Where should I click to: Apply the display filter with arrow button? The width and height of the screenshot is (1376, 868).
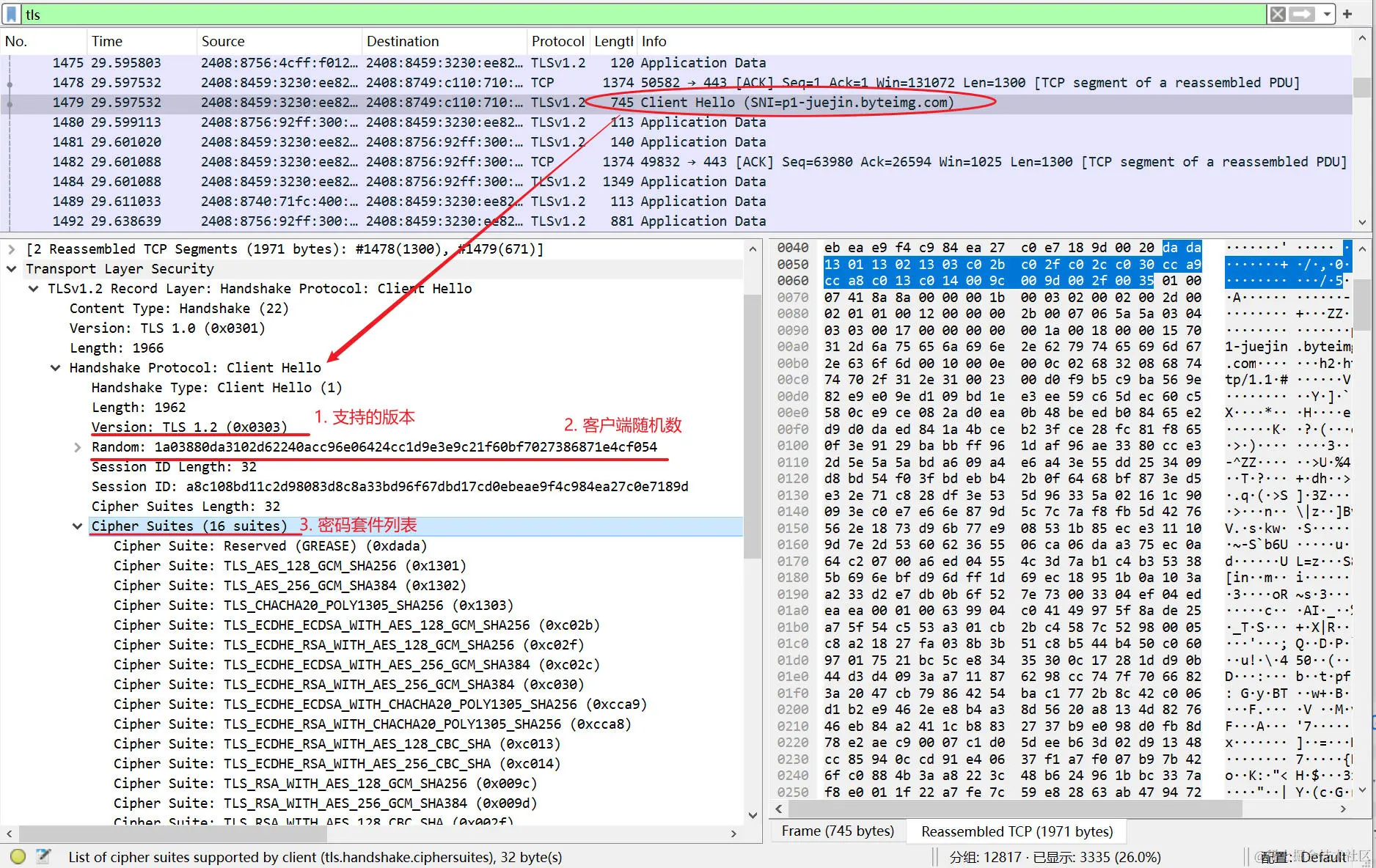pos(1302,14)
